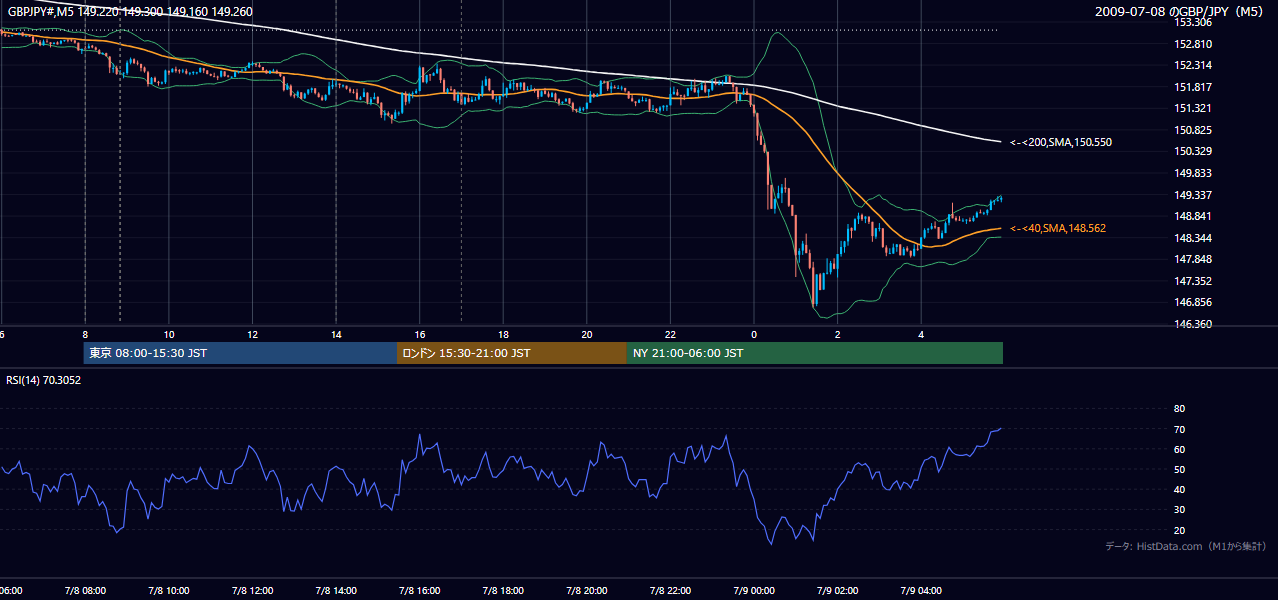Screen dimensions: 1278x600
Task: Click the '2009-07-08 のGBP/JPY (M5)' heading
Action: tap(1181, 12)
